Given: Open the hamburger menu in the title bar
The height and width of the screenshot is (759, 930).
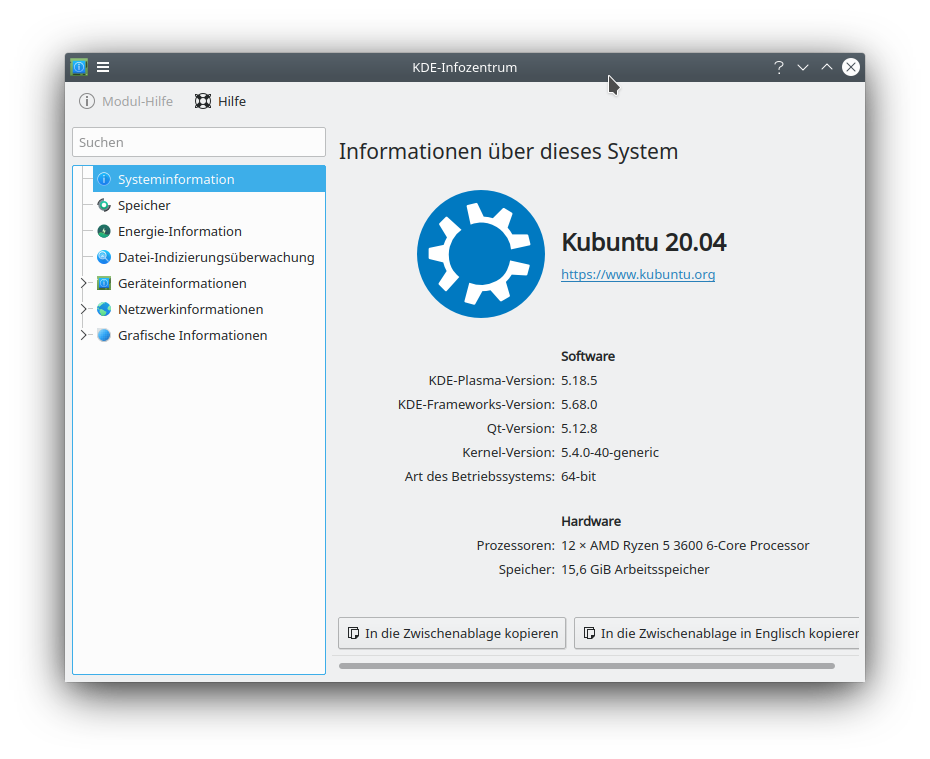Looking at the screenshot, I should pyautogui.click(x=103, y=67).
